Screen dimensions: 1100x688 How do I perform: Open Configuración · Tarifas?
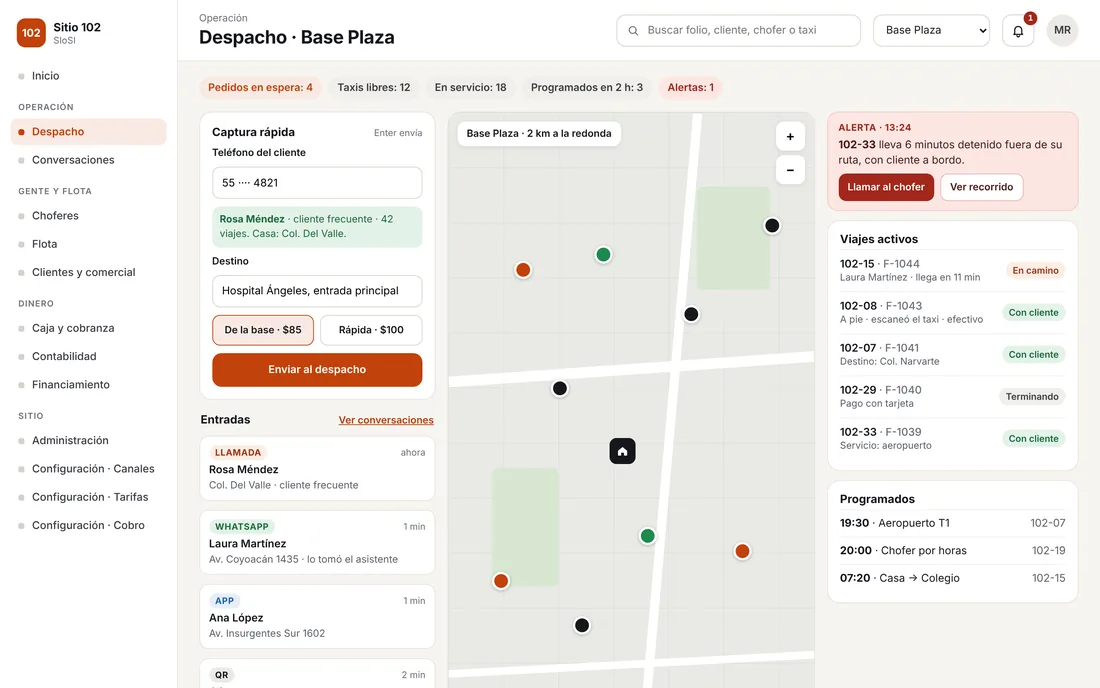click(88, 497)
